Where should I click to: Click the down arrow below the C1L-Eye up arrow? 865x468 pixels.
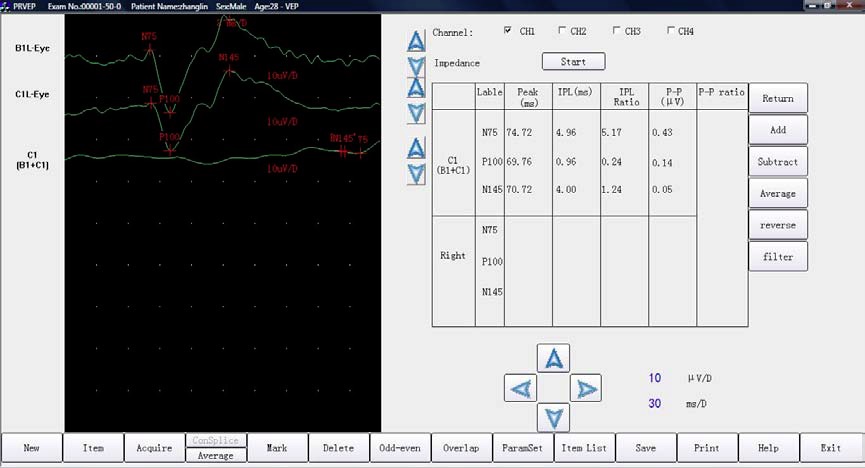(416, 113)
